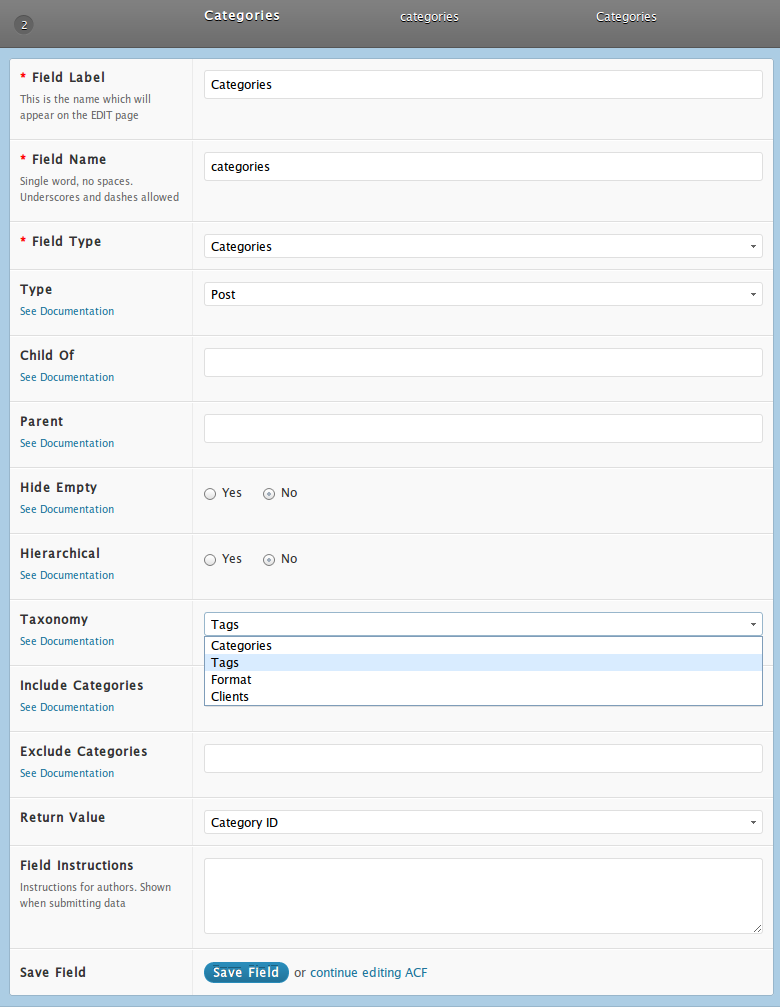Select No for Hierarchical
The image size is (780, 1007).
[x=269, y=560]
